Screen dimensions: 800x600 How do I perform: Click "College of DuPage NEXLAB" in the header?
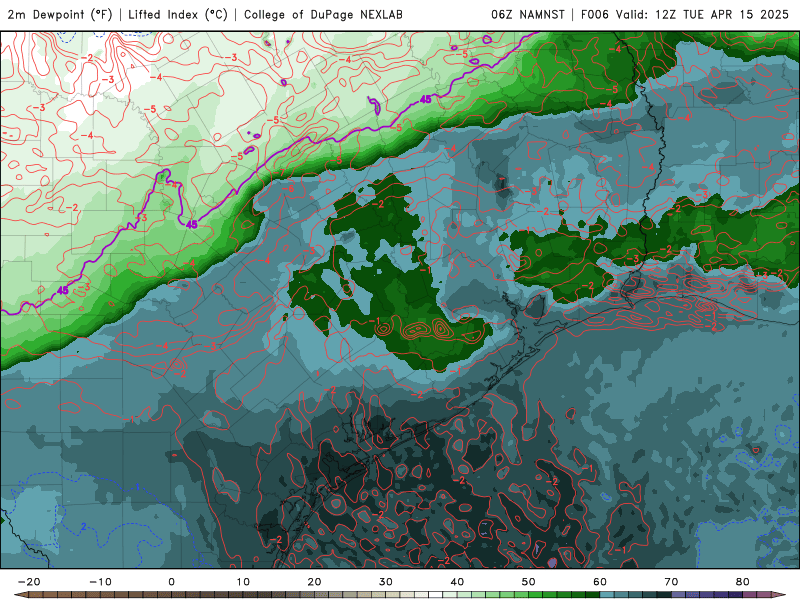tap(323, 14)
